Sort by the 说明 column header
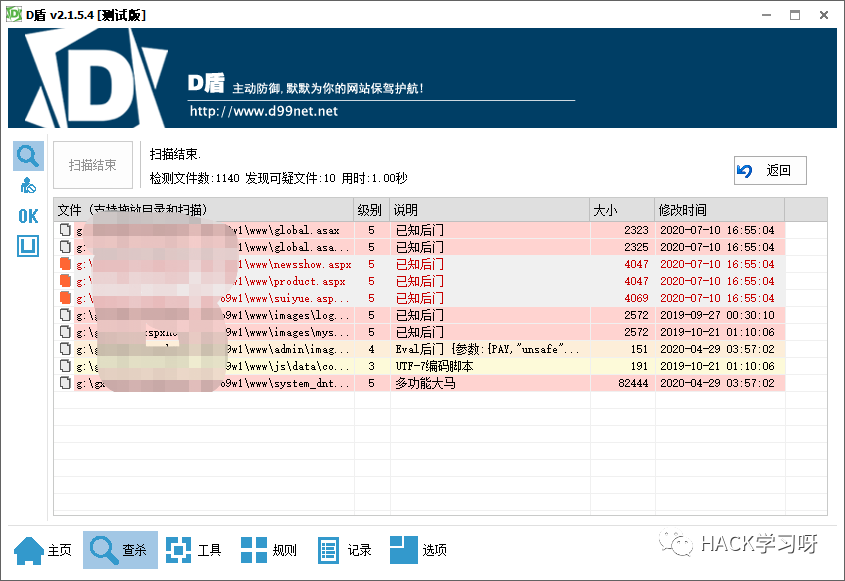 pyautogui.click(x=489, y=210)
